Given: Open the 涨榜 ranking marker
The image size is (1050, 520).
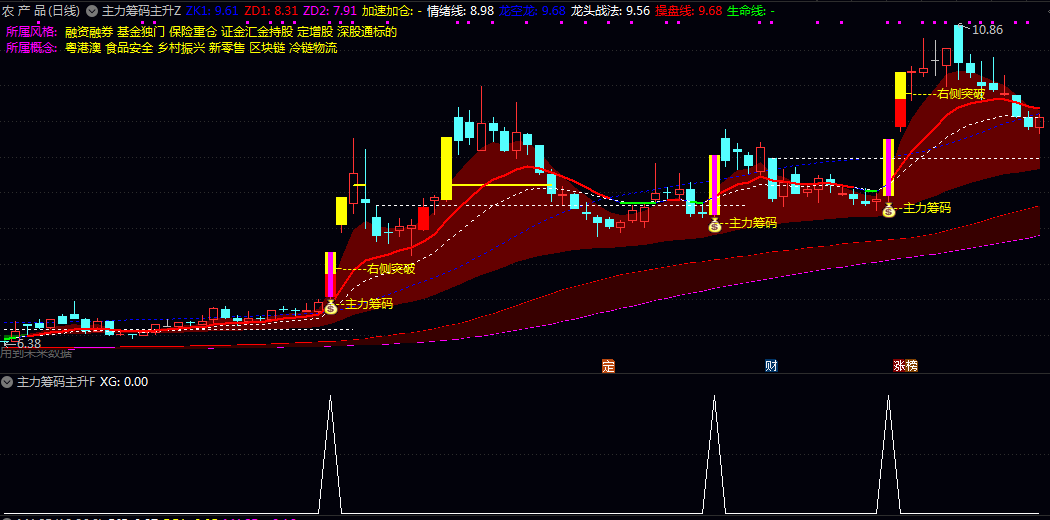Looking at the screenshot, I should (x=905, y=366).
